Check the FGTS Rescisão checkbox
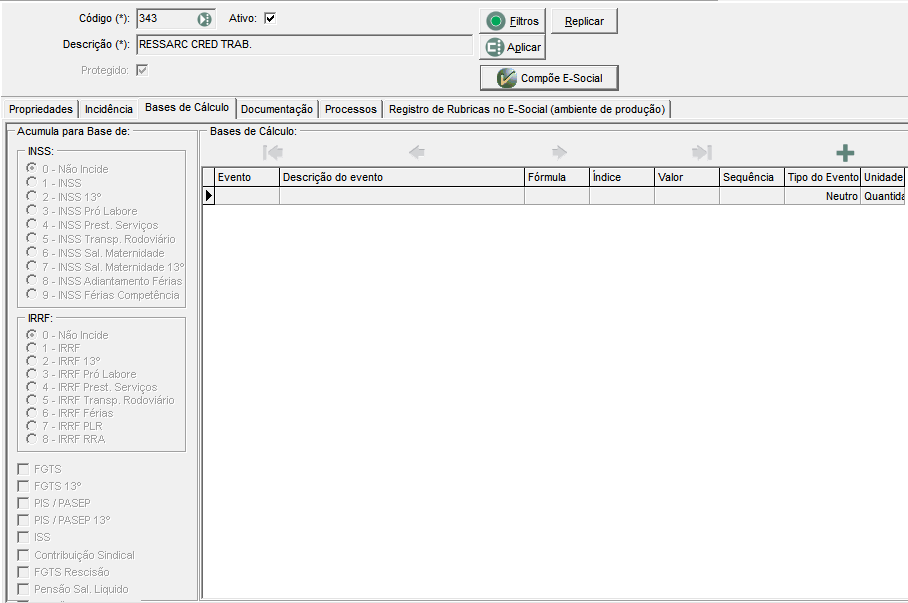This screenshot has height=603, width=908. point(23,572)
